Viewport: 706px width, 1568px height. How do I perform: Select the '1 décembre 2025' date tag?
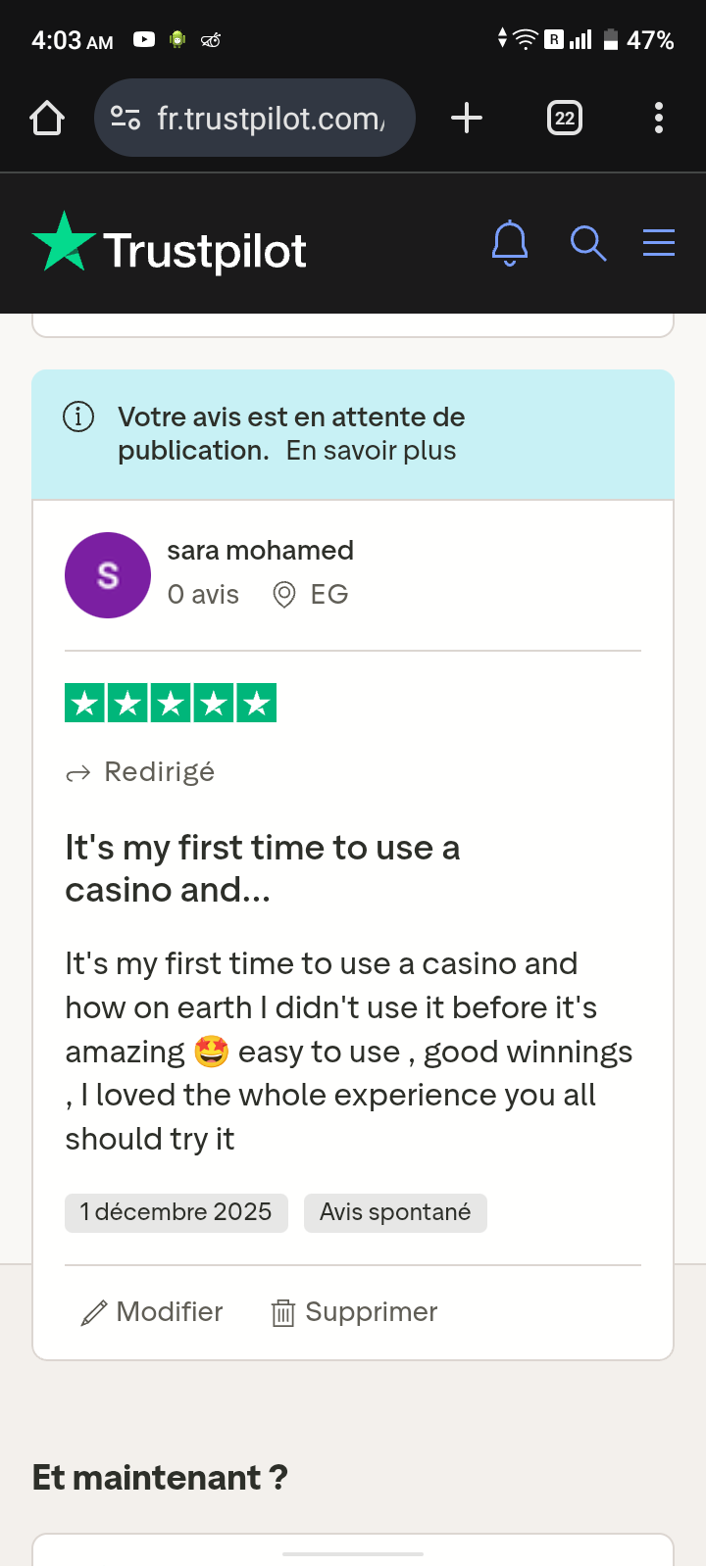tap(176, 1213)
